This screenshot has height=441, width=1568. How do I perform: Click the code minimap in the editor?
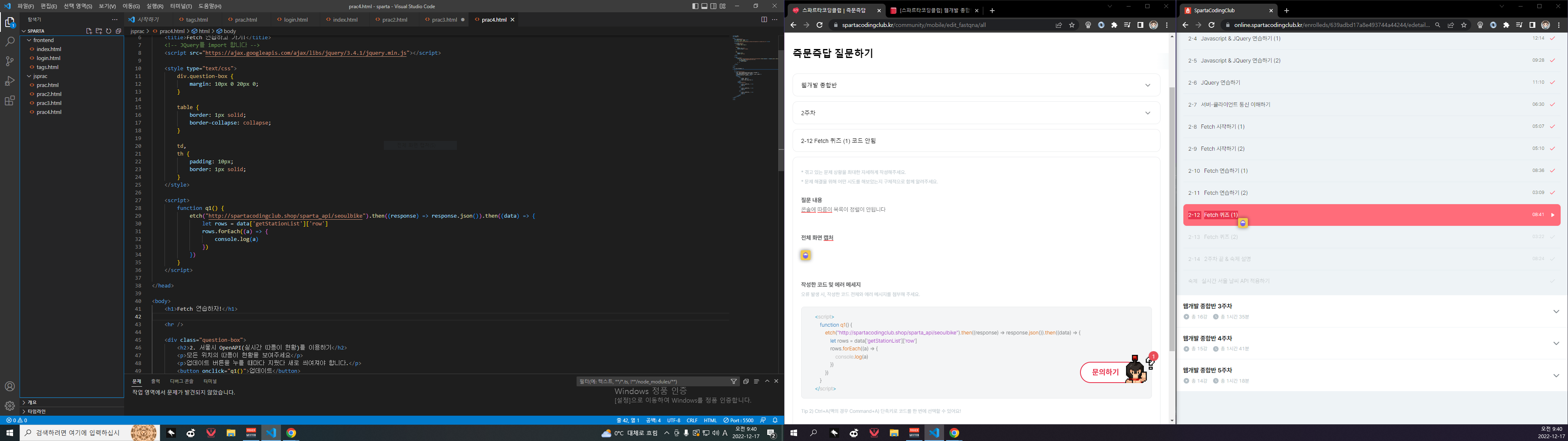pyautogui.click(x=755, y=67)
